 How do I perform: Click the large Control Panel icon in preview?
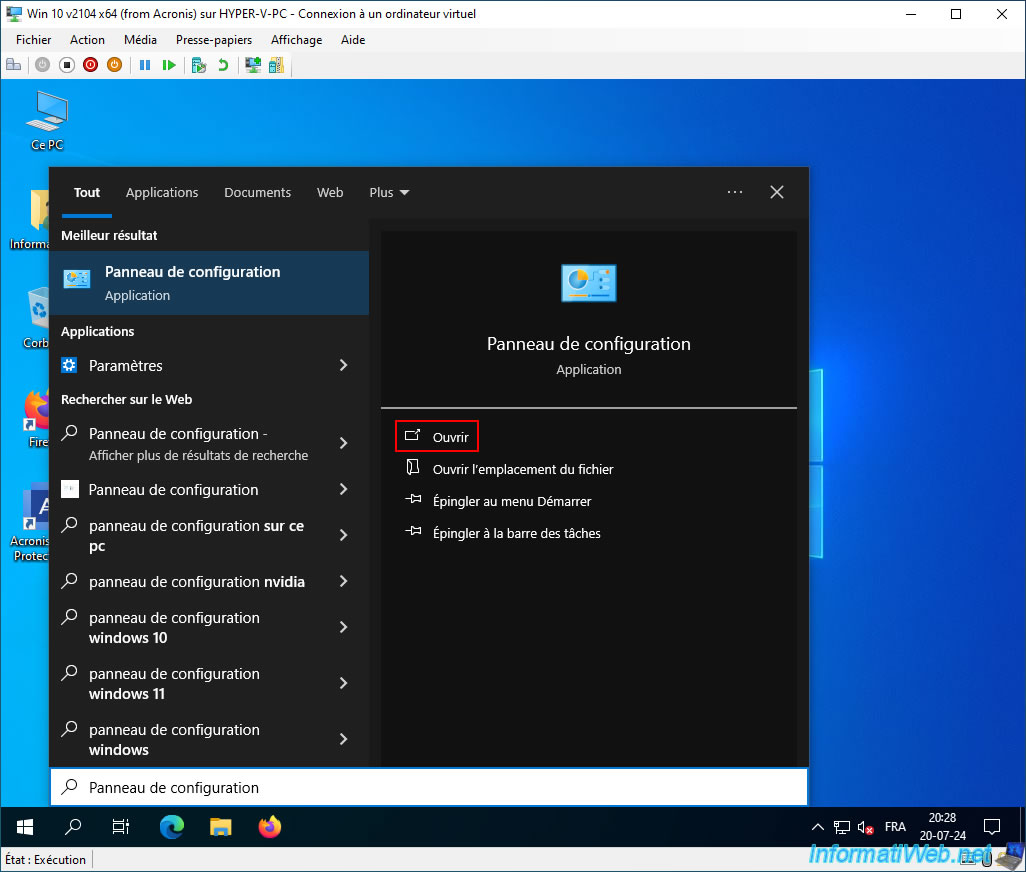click(589, 283)
